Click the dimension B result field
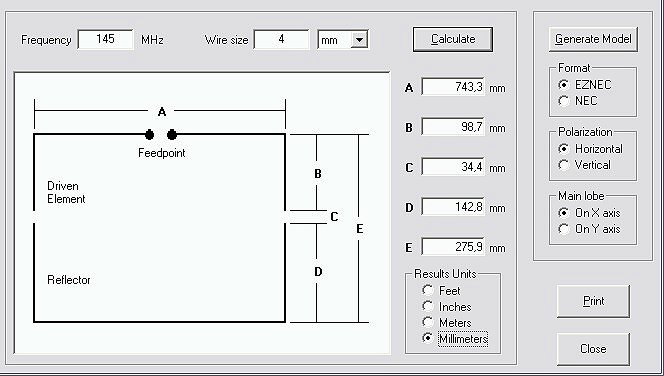 click(453, 127)
